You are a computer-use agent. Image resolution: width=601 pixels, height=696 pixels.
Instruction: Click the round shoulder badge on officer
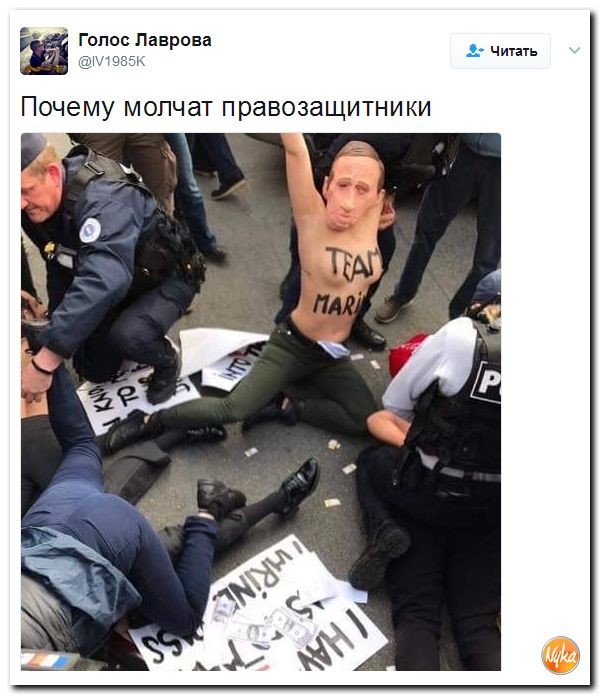click(90, 230)
